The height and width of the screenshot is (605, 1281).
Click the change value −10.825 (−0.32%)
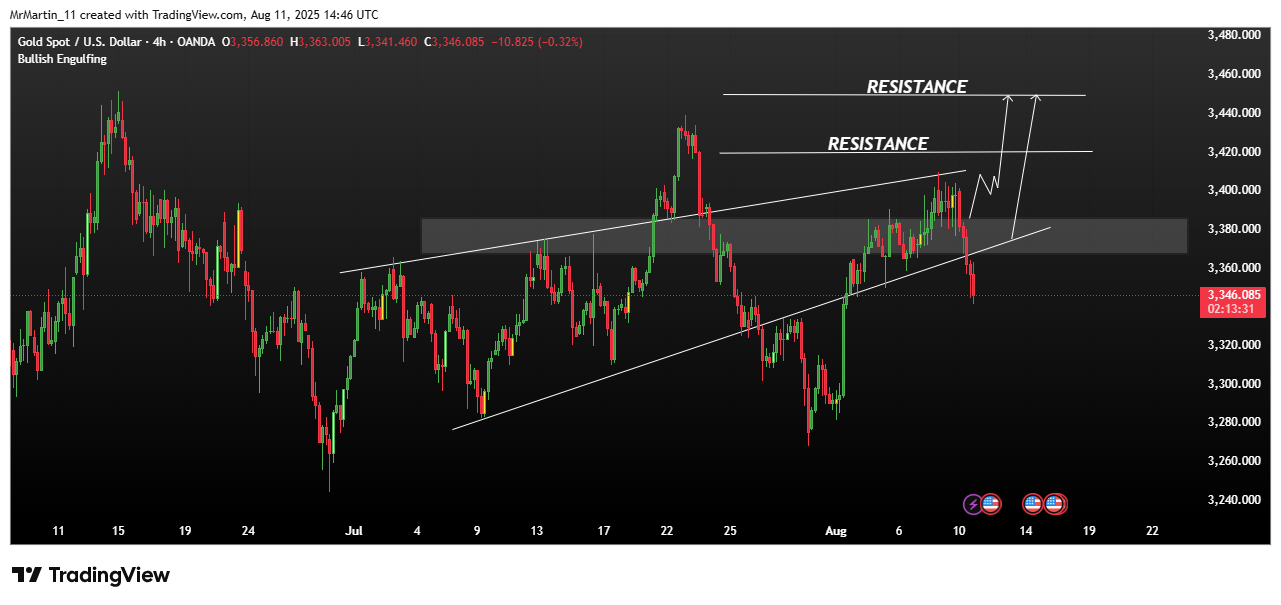click(536, 42)
